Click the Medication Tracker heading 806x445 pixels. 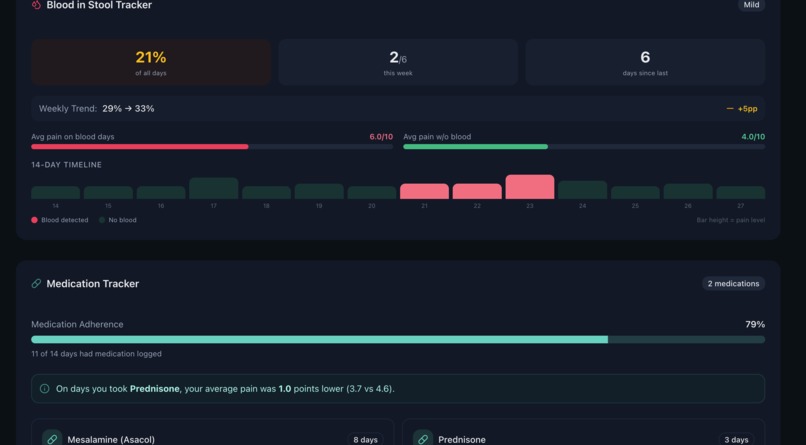tap(93, 284)
